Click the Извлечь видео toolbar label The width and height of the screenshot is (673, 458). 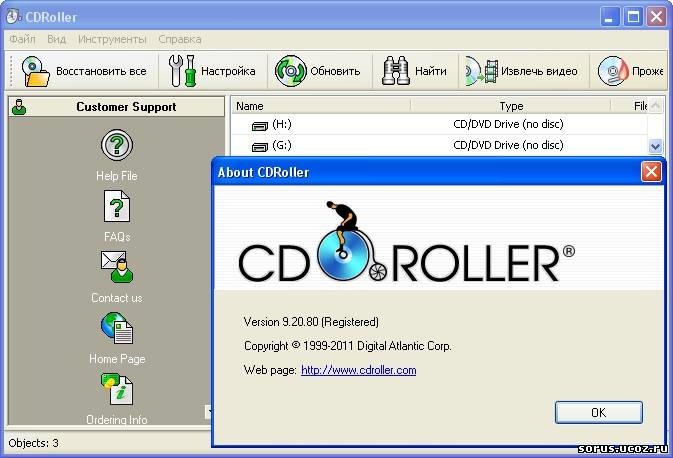pyautogui.click(x=539, y=71)
